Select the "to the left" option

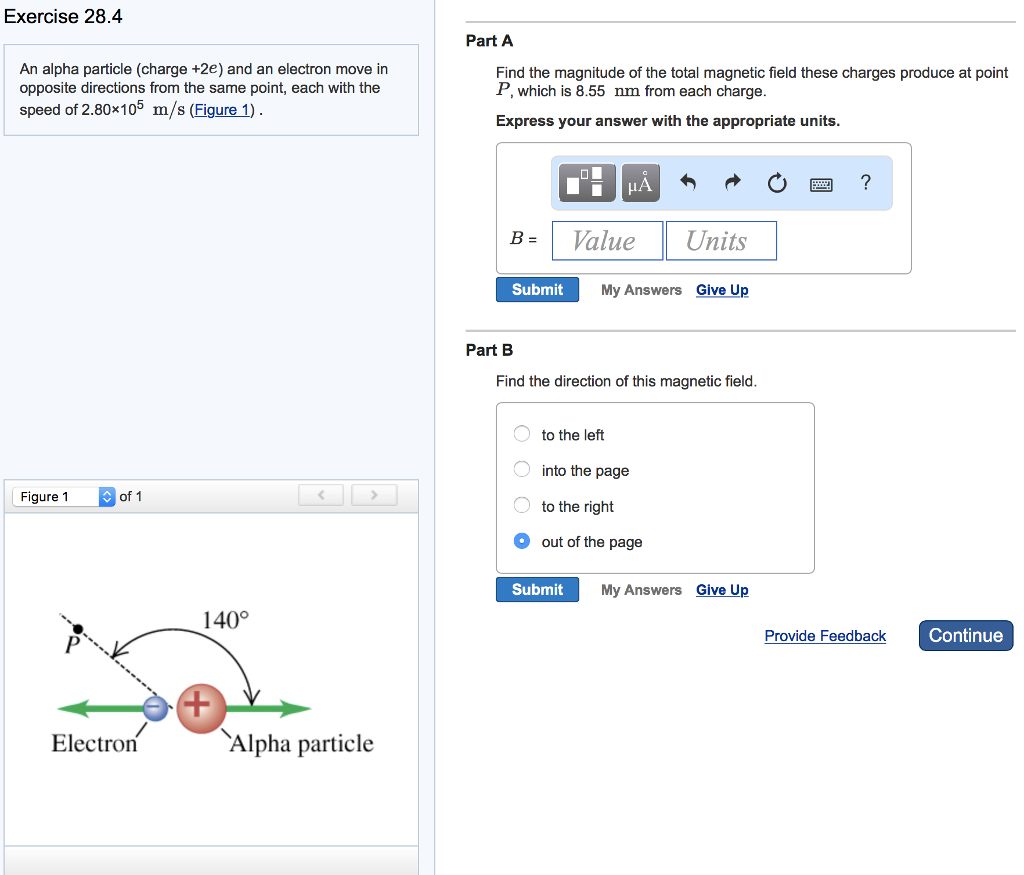tap(521, 433)
